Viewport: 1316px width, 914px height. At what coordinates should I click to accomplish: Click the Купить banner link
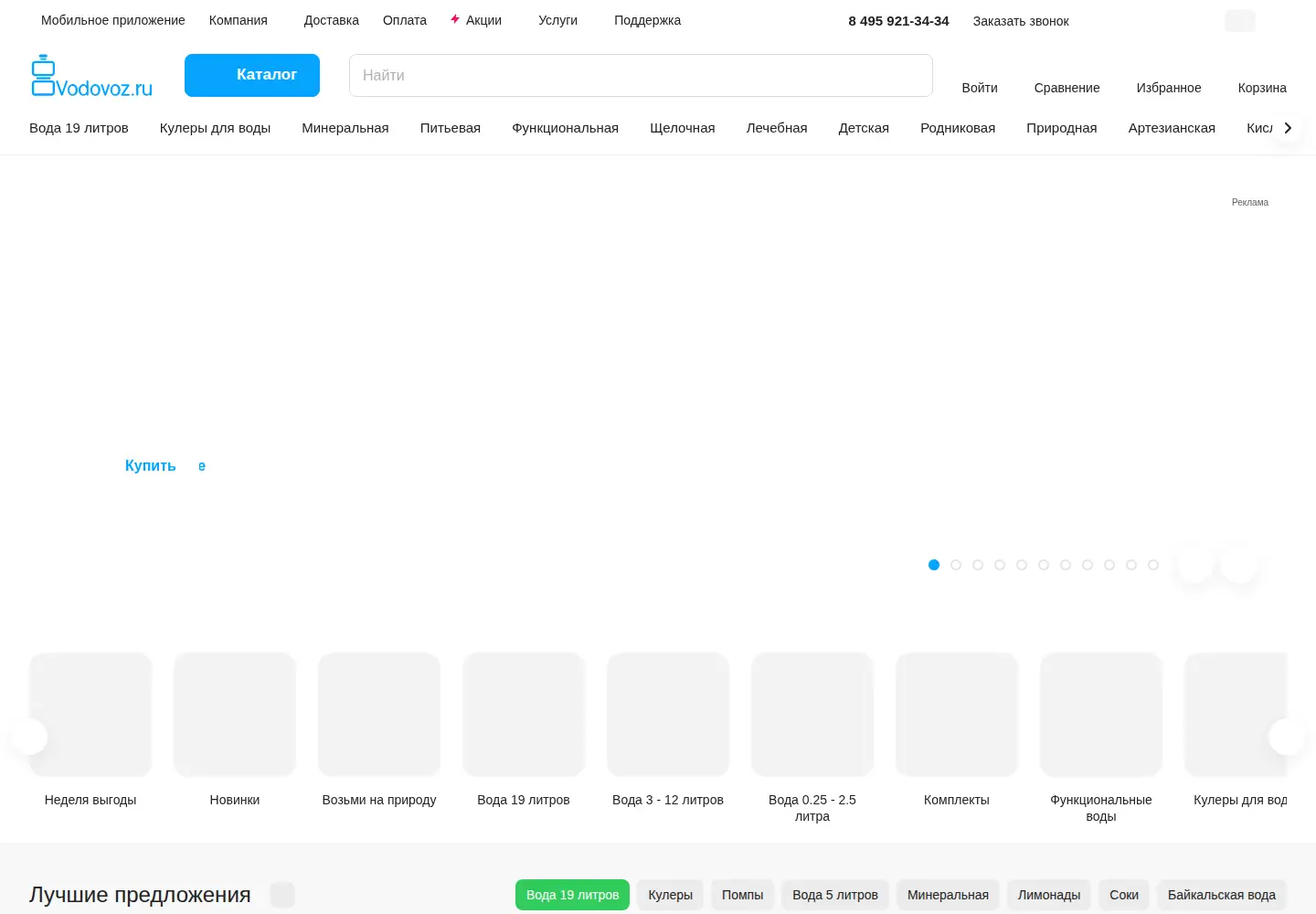point(151,465)
